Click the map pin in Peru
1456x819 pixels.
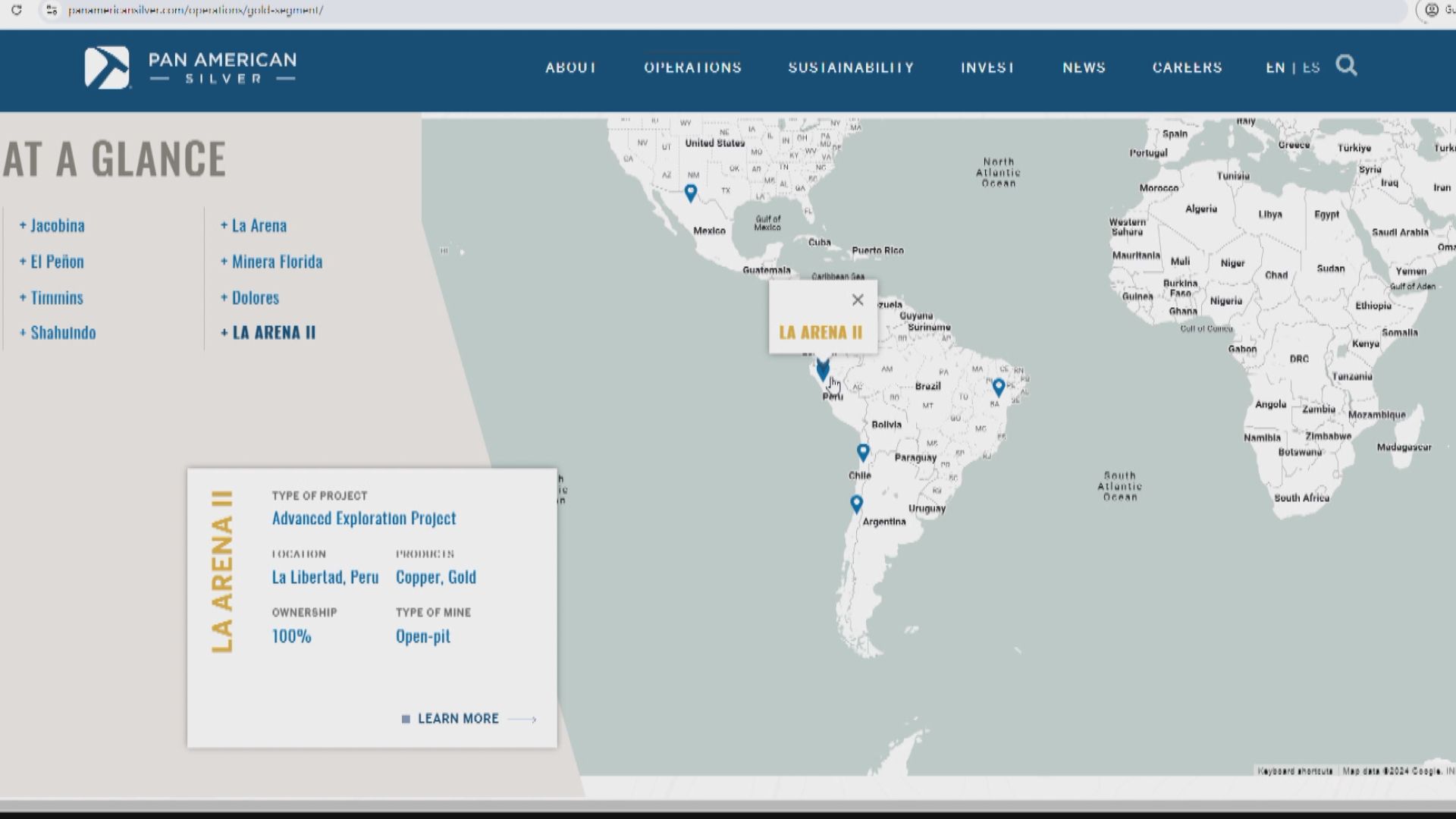click(x=823, y=370)
